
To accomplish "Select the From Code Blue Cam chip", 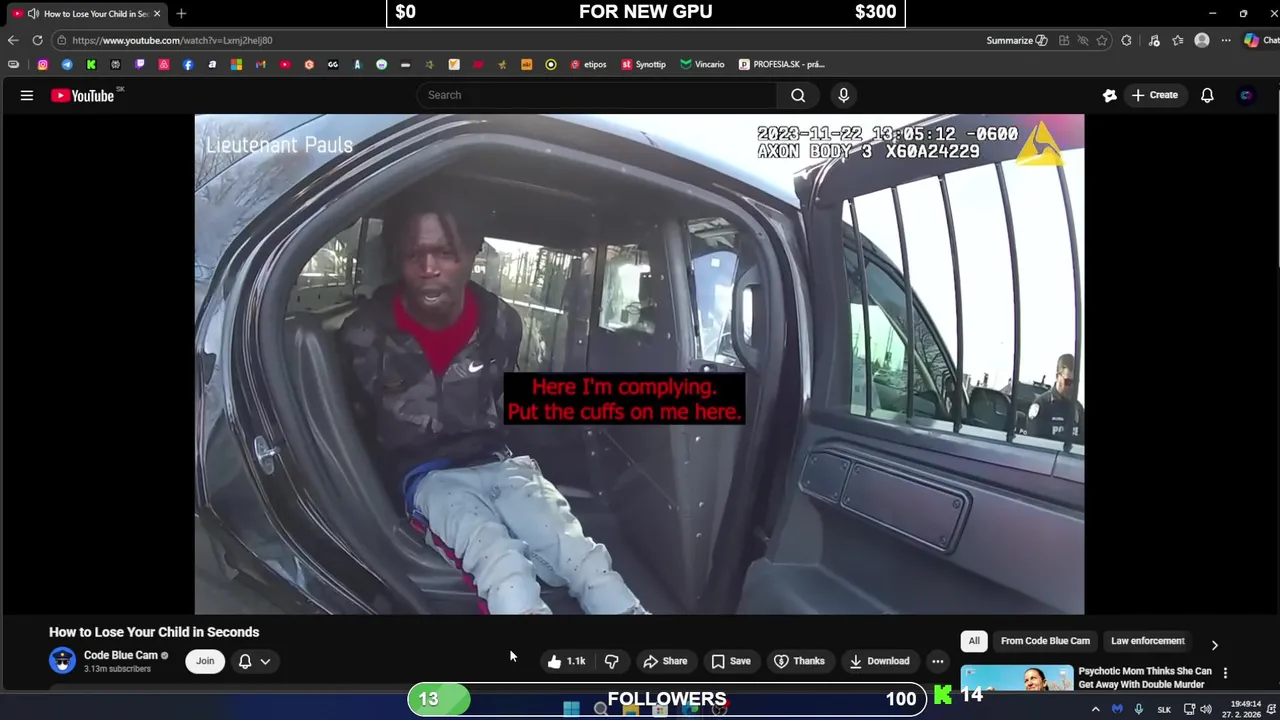I will click(x=1045, y=641).
